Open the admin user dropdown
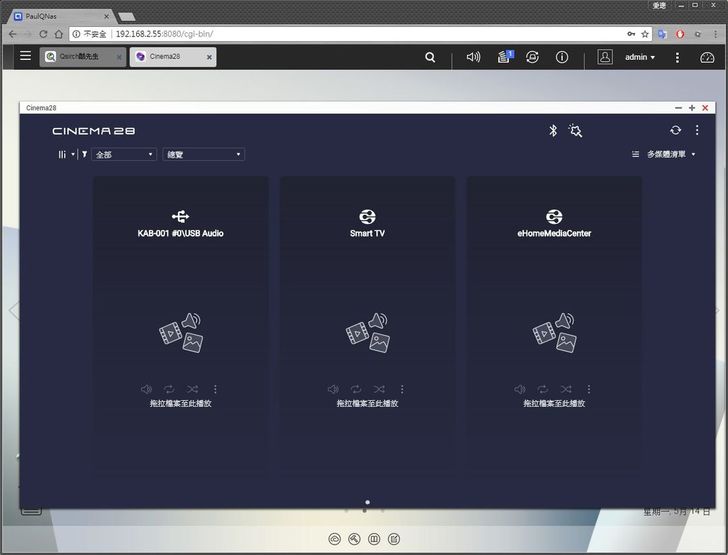The height and width of the screenshot is (555, 728). [x=640, y=58]
